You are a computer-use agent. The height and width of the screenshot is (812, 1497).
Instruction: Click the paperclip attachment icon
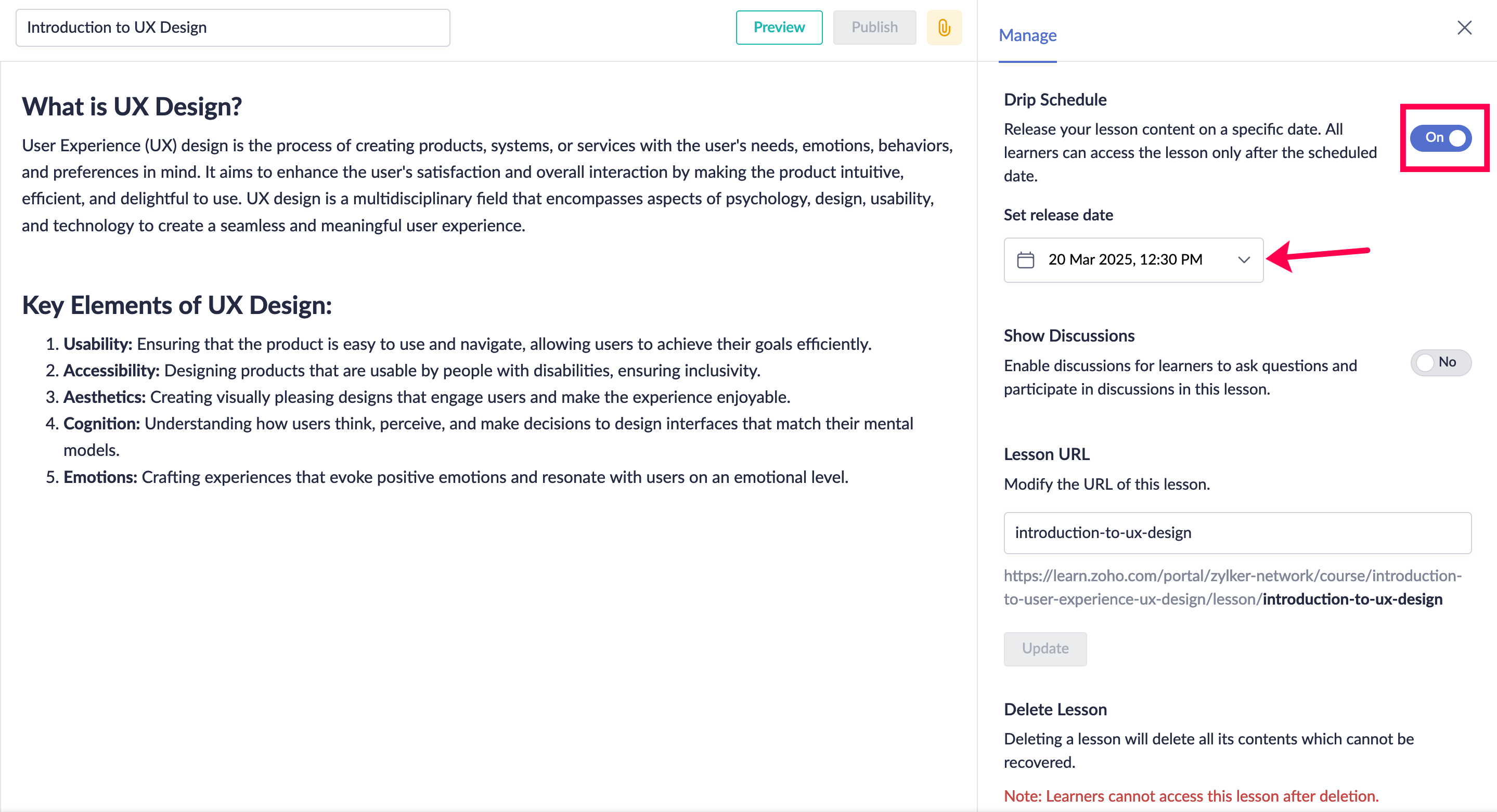click(x=944, y=28)
